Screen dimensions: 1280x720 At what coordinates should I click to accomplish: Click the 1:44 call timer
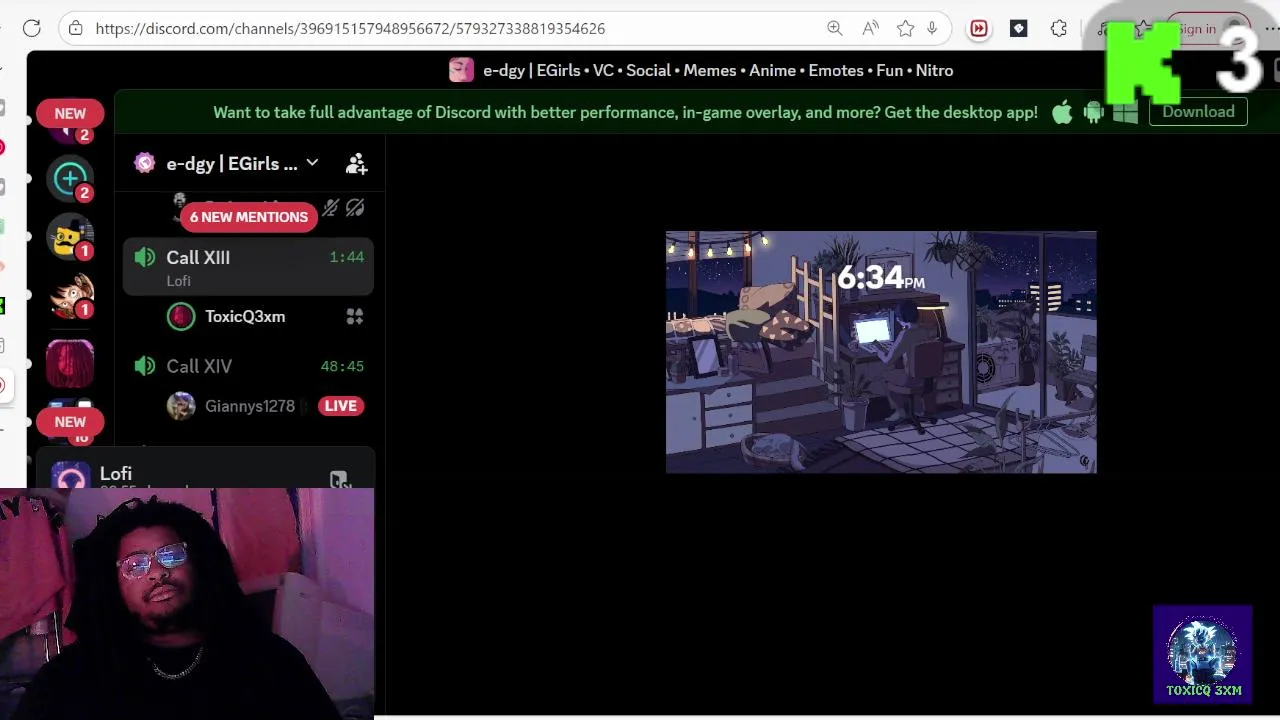(347, 257)
